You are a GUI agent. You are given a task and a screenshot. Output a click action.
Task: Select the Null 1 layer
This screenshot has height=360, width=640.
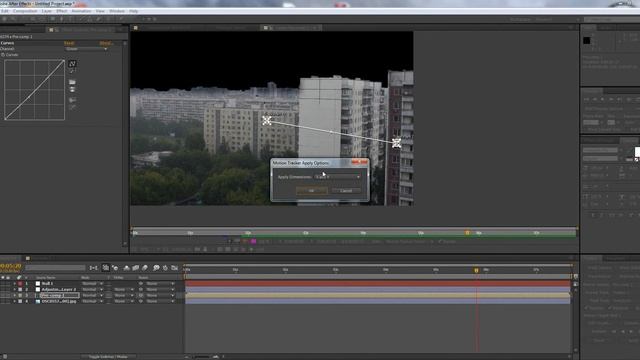47,283
